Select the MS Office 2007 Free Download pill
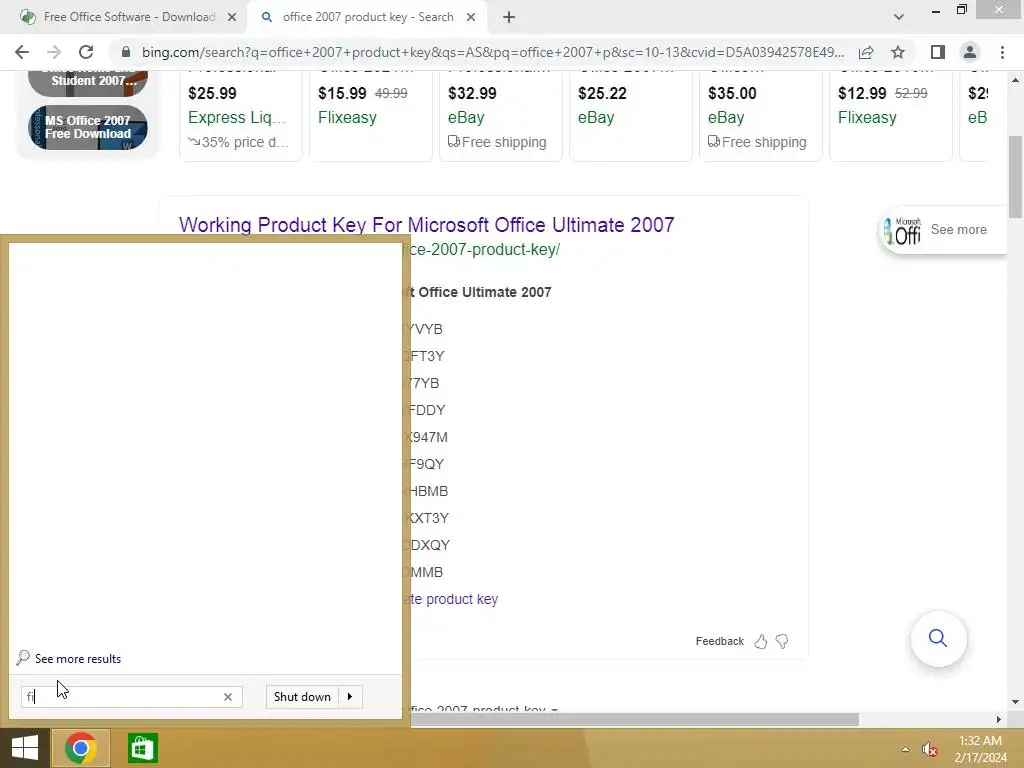The image size is (1024, 768). pos(88,127)
